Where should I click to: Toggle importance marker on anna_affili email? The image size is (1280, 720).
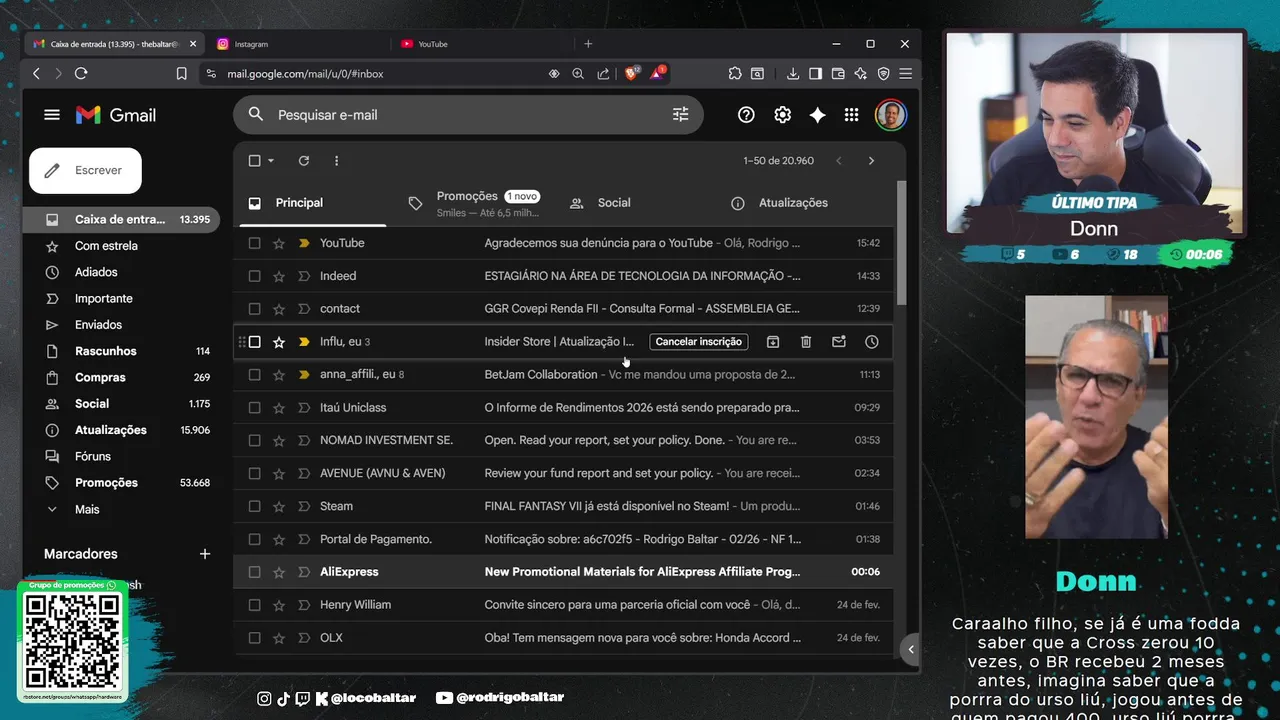304,375
